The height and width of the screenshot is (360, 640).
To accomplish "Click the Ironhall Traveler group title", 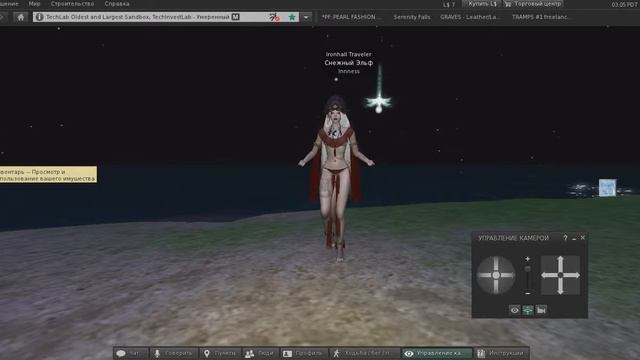I will point(349,54).
